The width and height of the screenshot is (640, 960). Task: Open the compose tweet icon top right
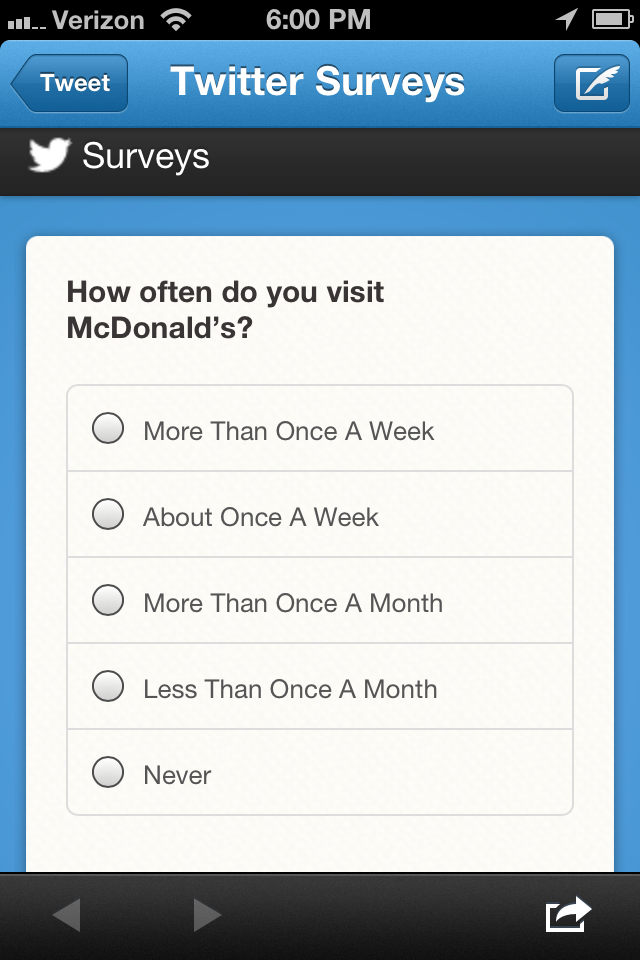click(591, 83)
